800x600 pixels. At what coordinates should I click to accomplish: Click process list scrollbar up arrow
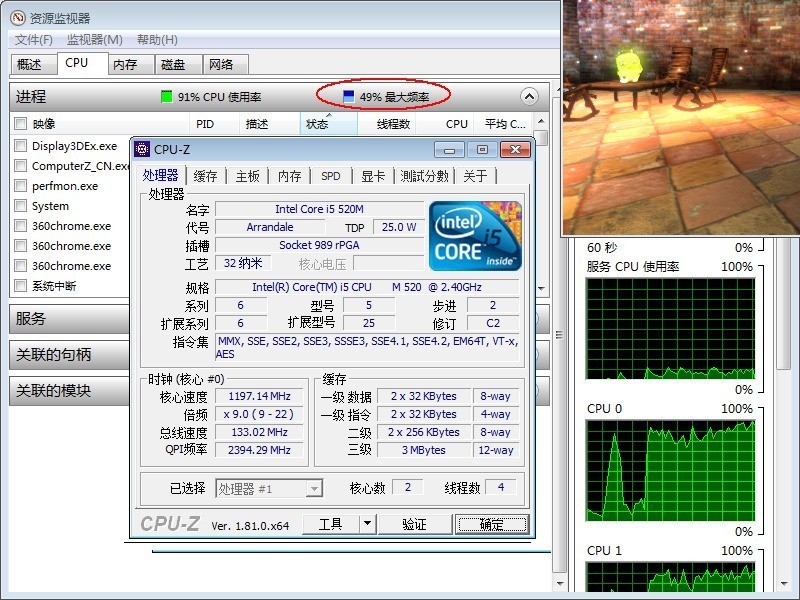pos(541,121)
